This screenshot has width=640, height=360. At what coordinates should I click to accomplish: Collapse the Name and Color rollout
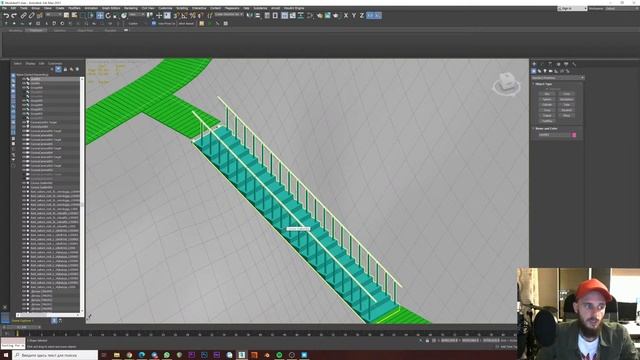point(546,129)
